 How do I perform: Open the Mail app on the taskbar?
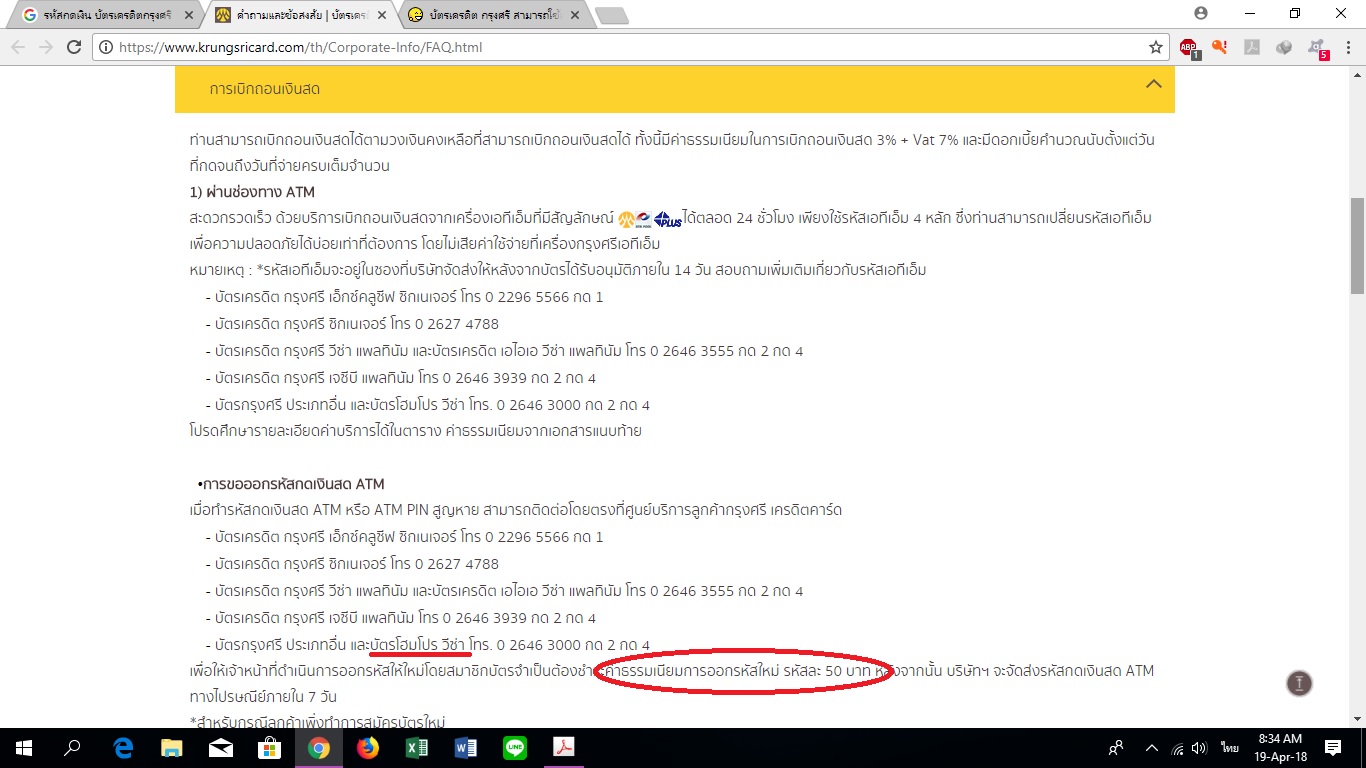(221, 748)
